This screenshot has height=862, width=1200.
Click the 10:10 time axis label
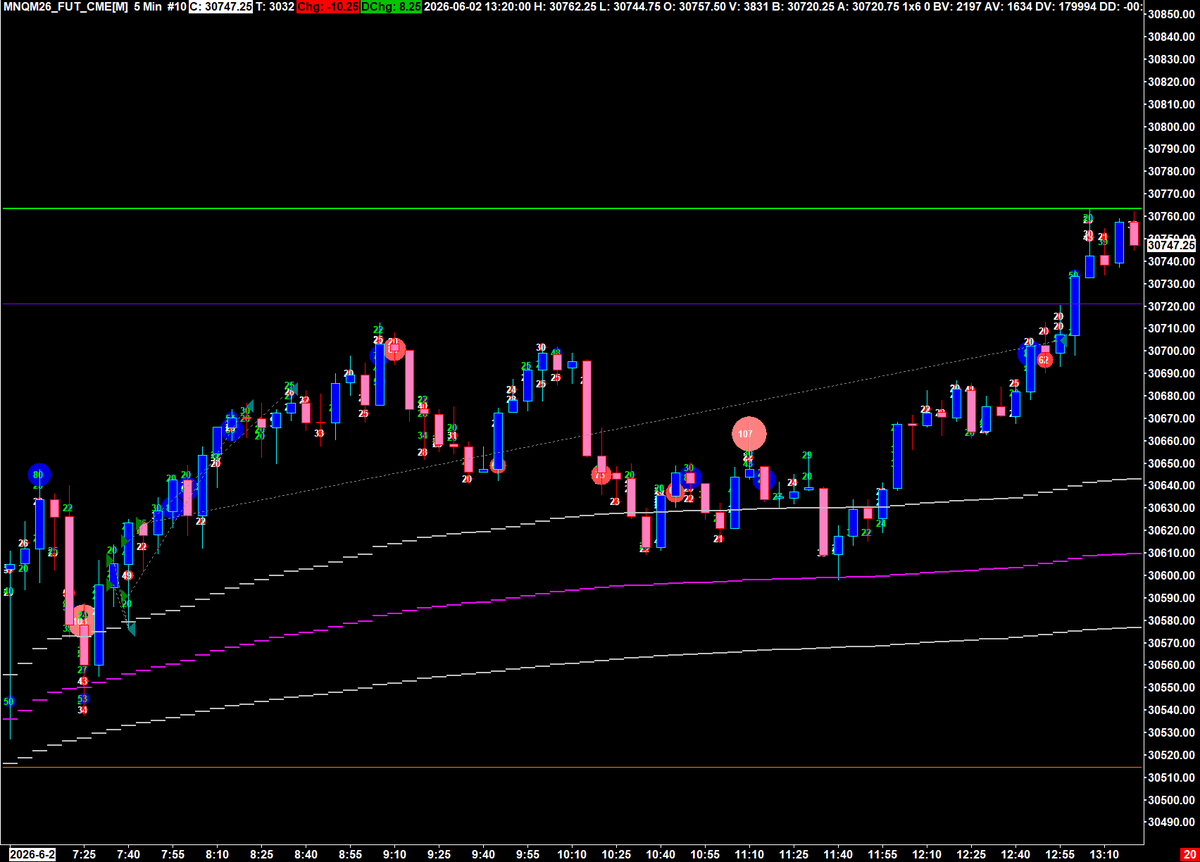click(x=572, y=854)
